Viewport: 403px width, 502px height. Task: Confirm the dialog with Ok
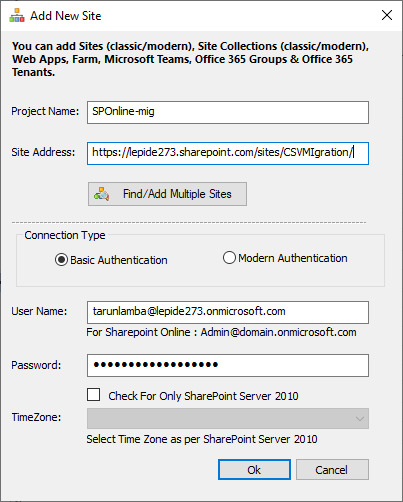[254, 470]
